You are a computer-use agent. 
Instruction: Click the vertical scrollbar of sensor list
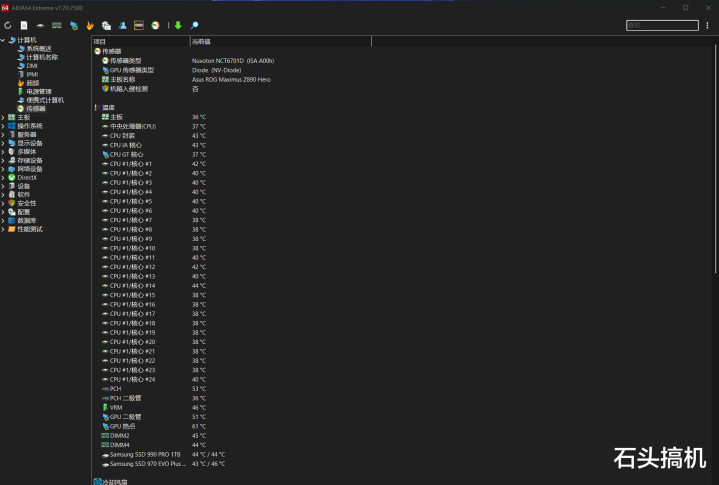[715, 160]
